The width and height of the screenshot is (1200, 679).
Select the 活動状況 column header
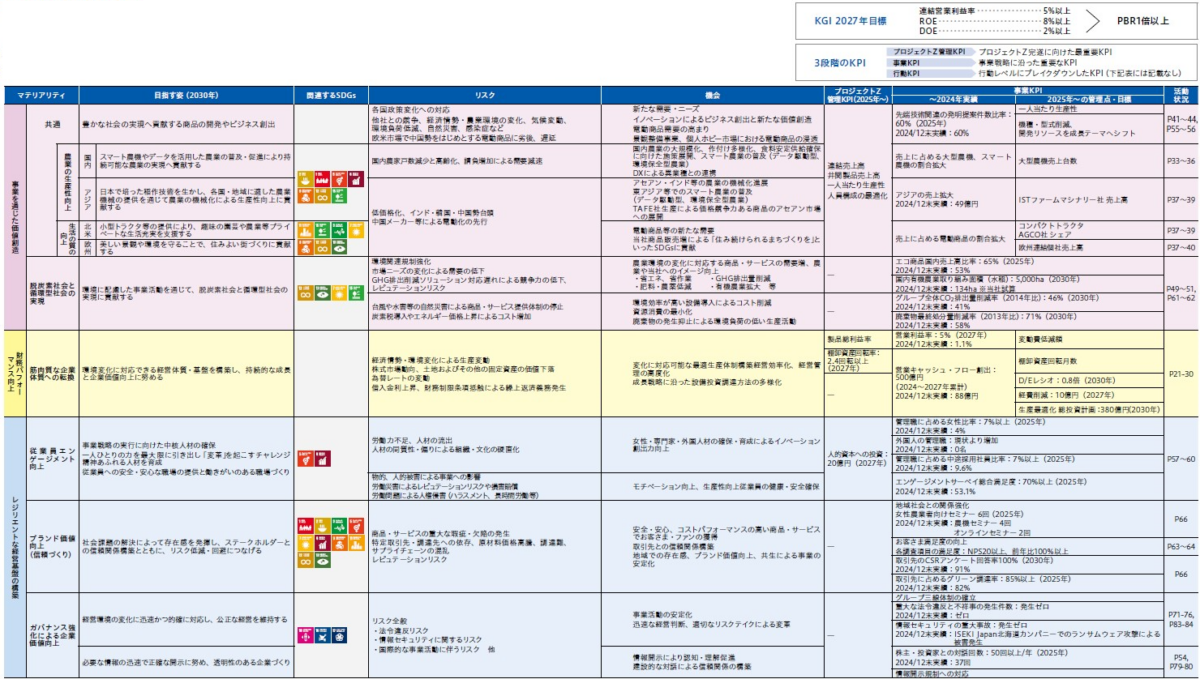(x=1181, y=96)
